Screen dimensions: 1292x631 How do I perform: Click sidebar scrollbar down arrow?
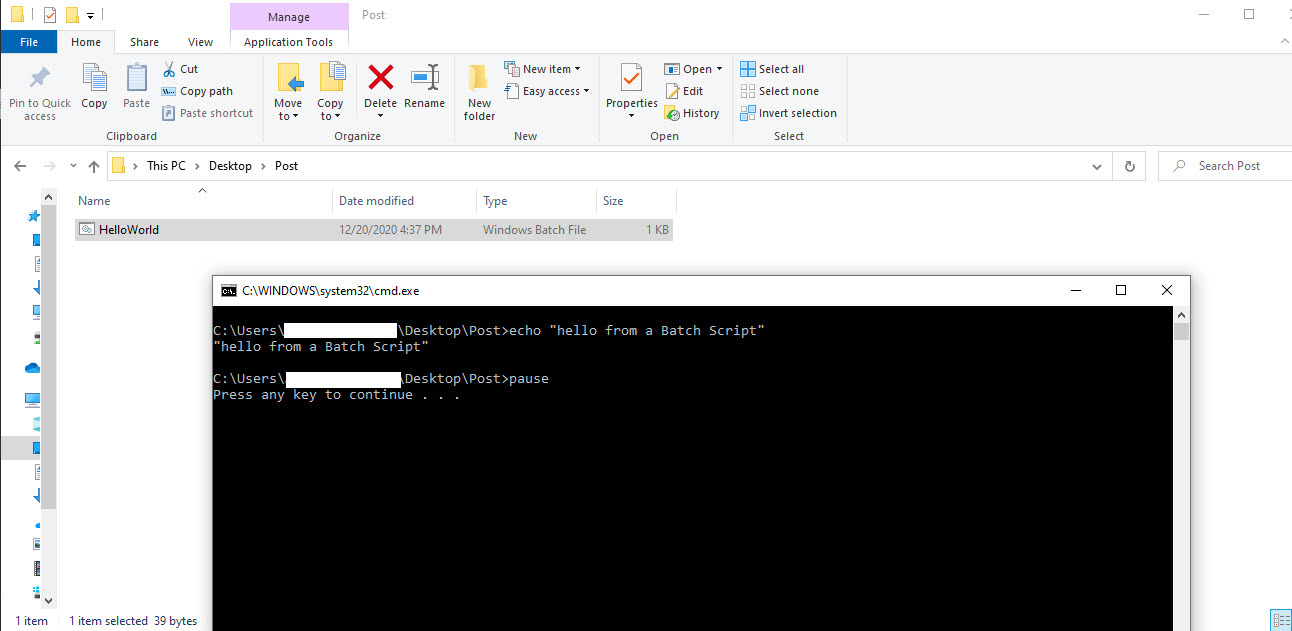coord(48,600)
